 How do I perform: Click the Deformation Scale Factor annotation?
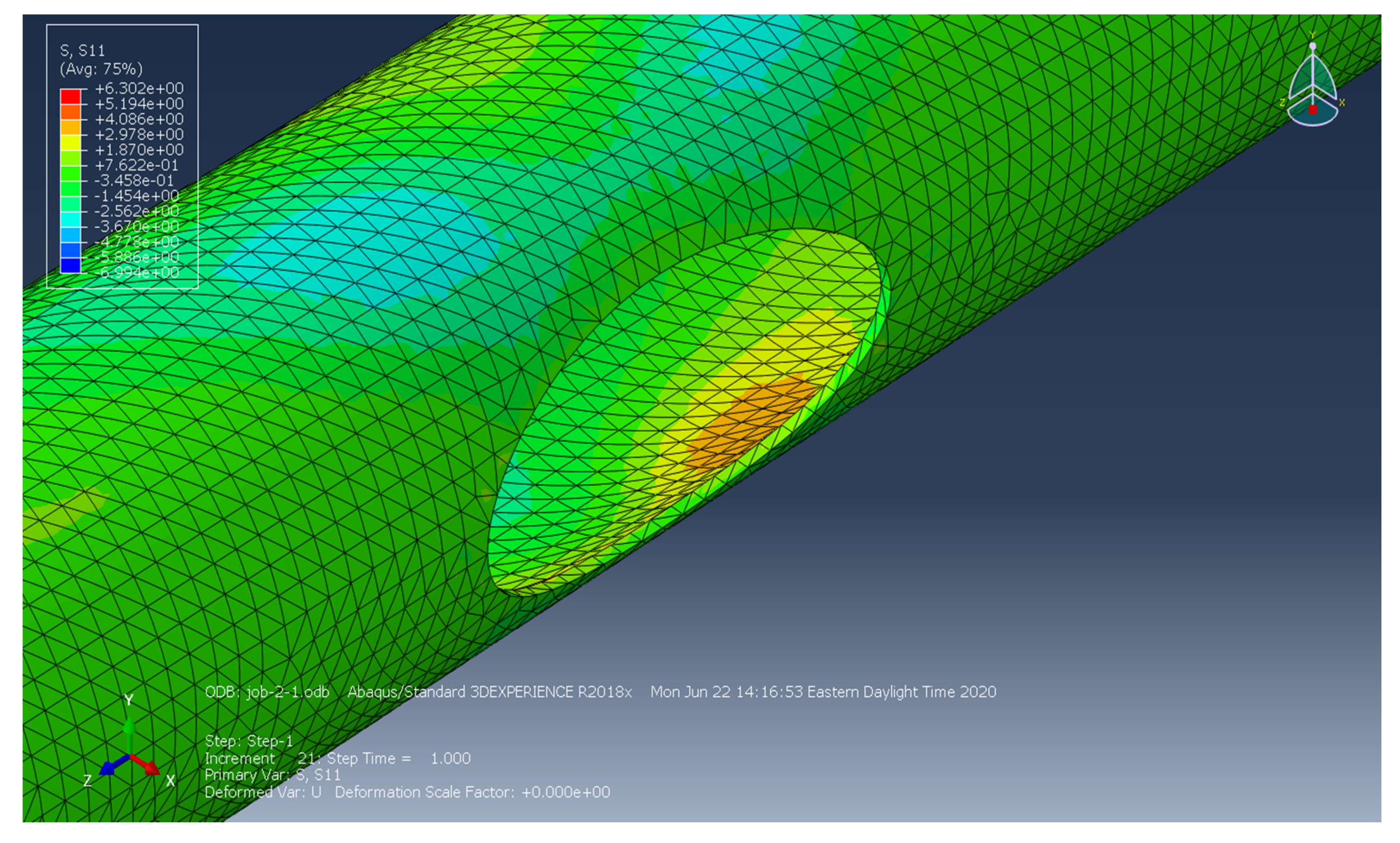click(x=472, y=792)
